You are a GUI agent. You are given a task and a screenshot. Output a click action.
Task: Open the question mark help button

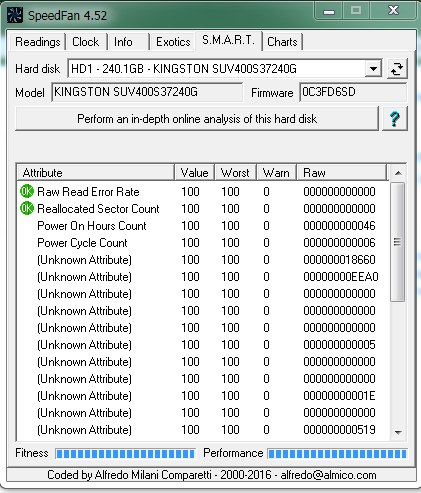tap(395, 119)
